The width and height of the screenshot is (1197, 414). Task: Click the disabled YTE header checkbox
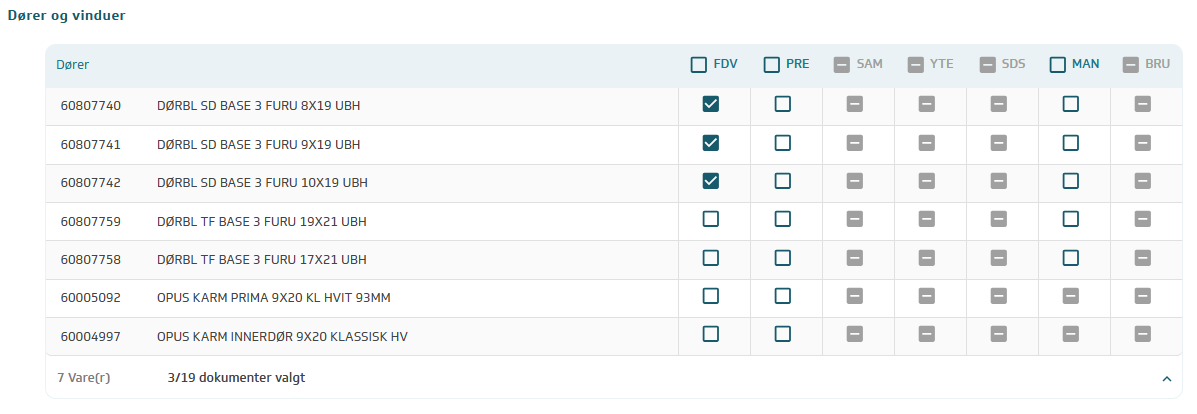(916, 65)
